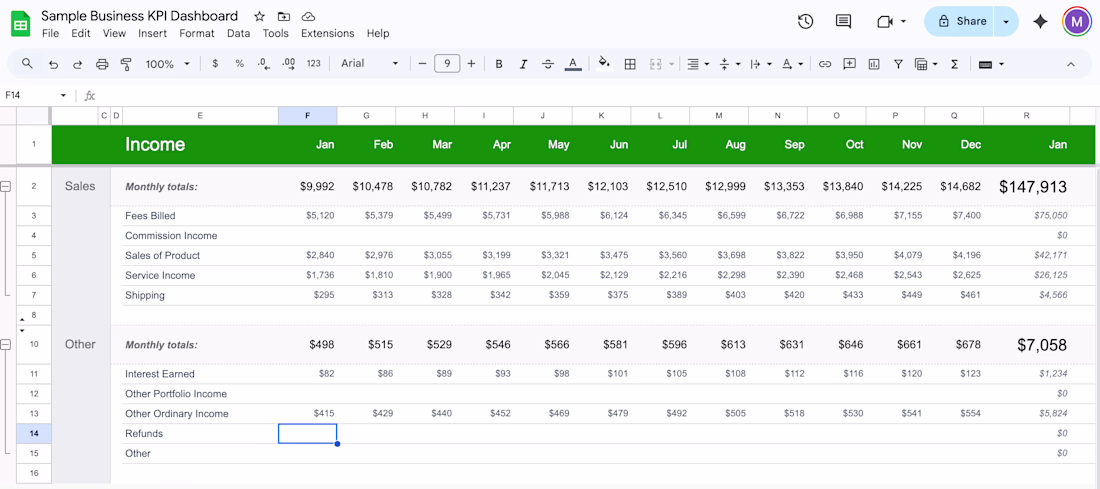The width and height of the screenshot is (1100, 489).
Task: Open the 100% zoom dropdown
Action: pyautogui.click(x=167, y=64)
